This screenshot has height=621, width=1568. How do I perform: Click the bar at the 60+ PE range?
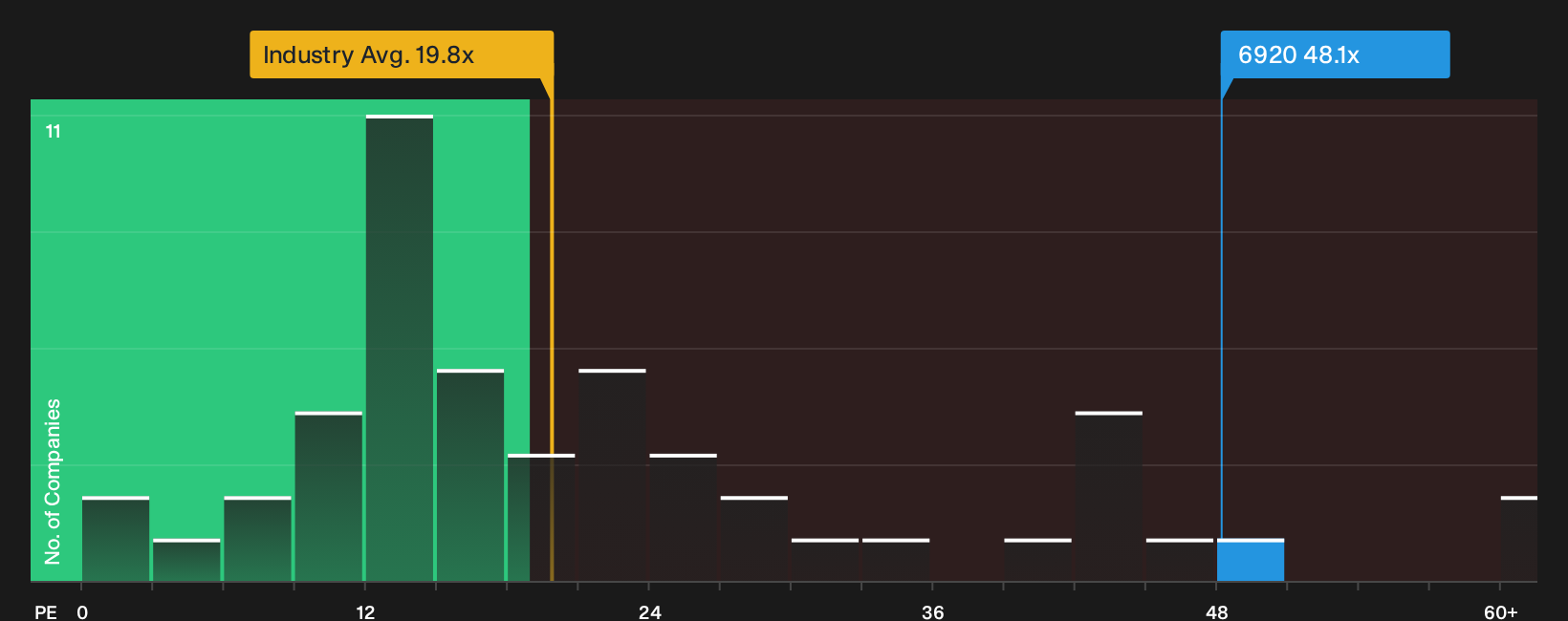(1518, 539)
